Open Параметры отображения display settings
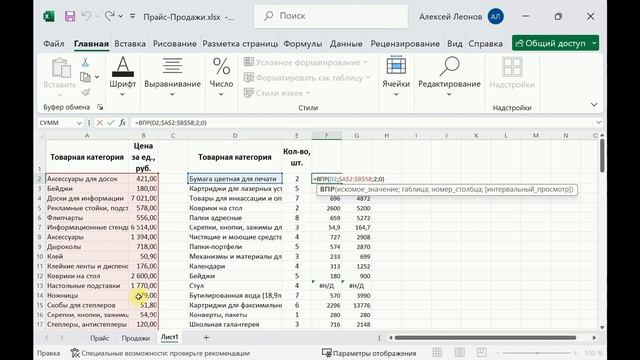 (x=369, y=353)
